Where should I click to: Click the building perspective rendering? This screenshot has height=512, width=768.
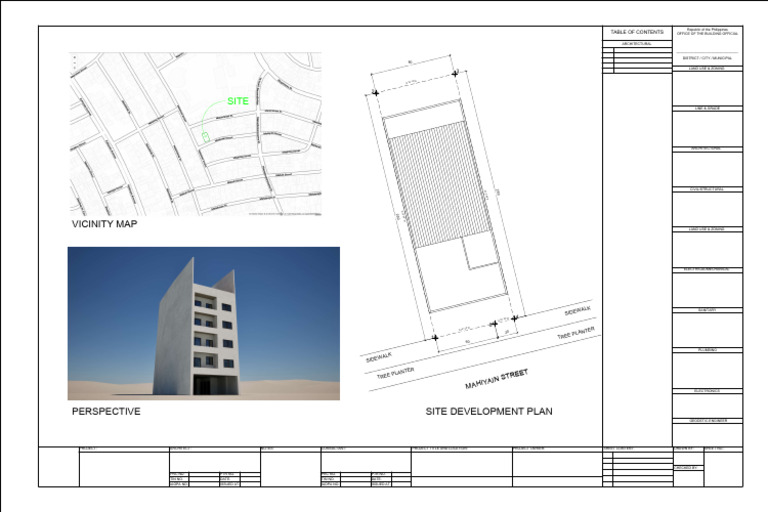pos(204,323)
